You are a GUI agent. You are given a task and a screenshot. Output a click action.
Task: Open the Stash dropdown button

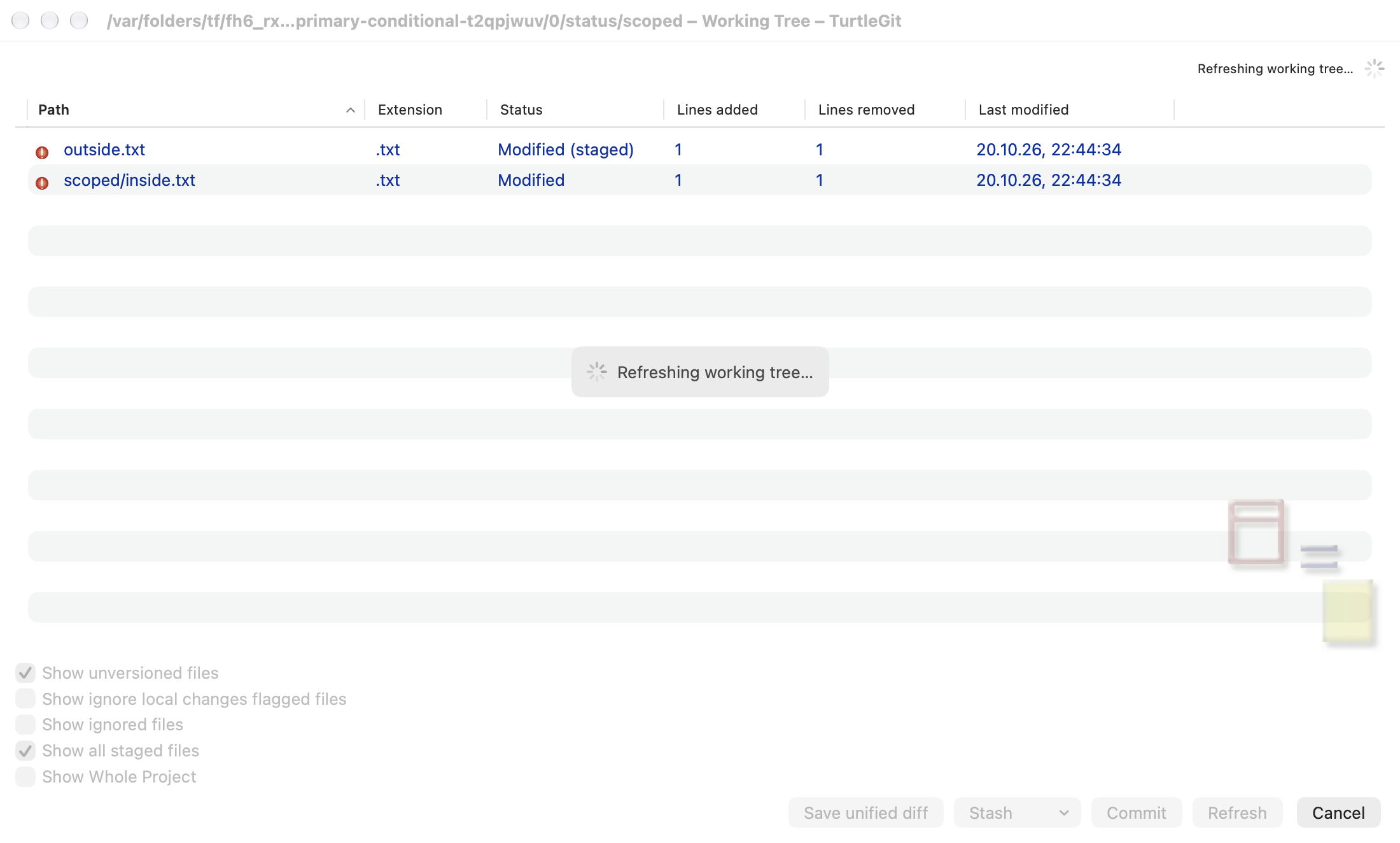[1017, 812]
